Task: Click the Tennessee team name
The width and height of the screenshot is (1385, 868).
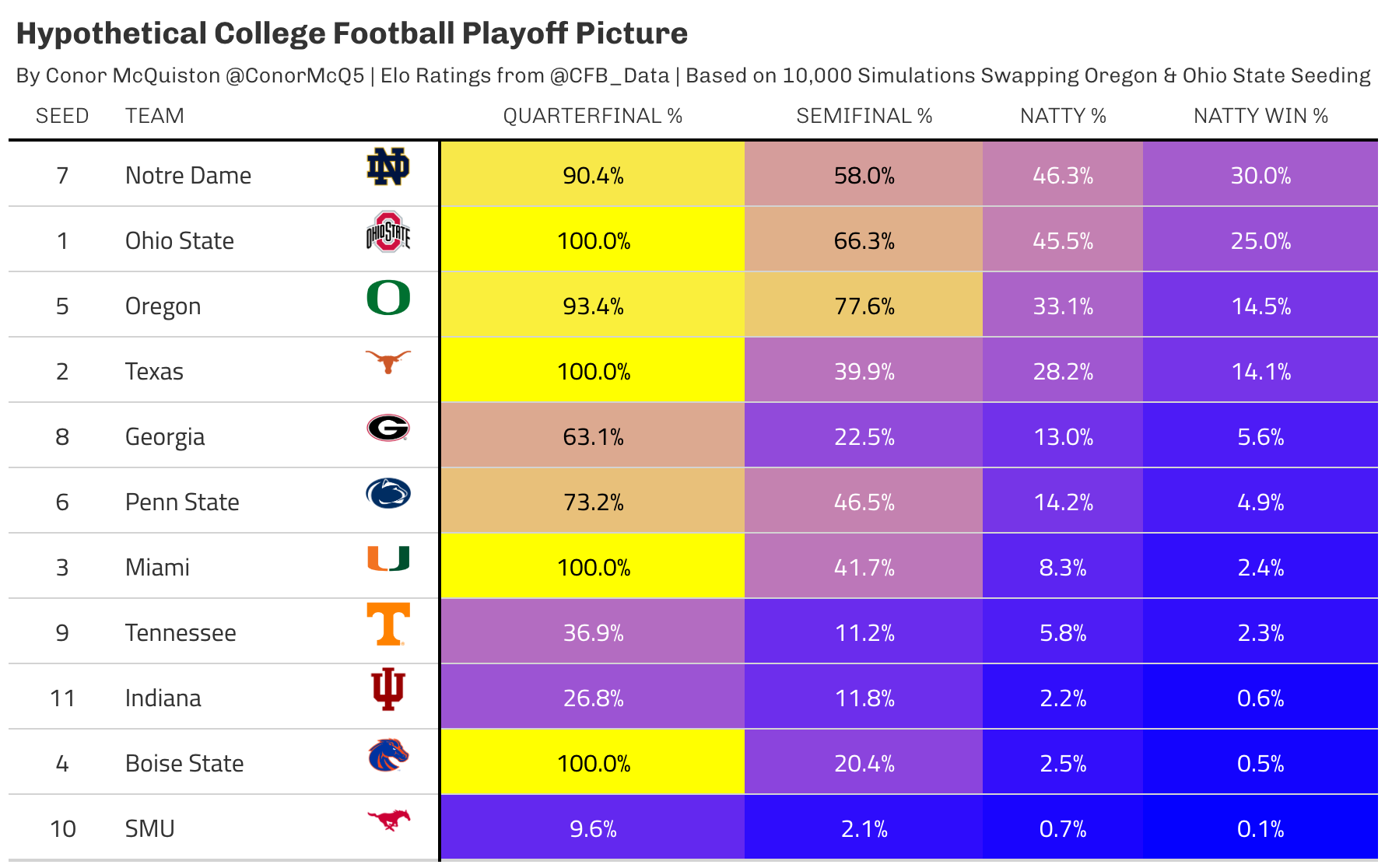Action: (x=181, y=632)
